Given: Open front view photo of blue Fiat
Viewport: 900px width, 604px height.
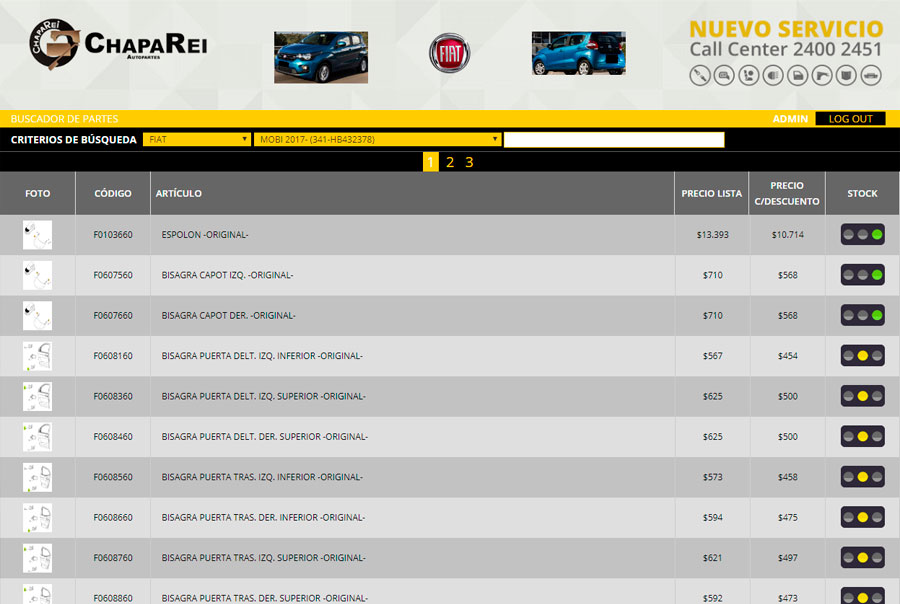Looking at the screenshot, I should (321, 57).
